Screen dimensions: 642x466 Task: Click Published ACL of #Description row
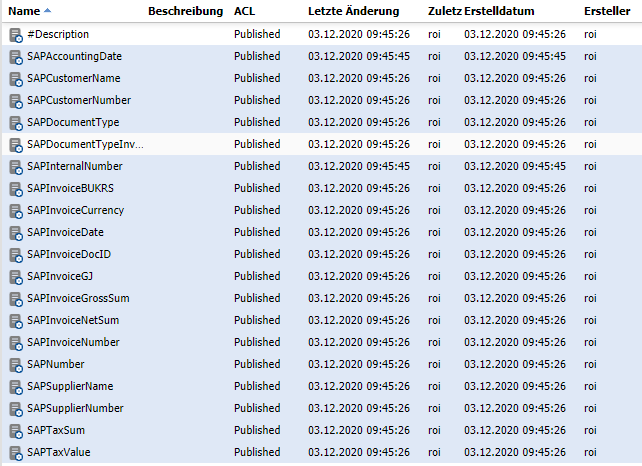click(257, 34)
